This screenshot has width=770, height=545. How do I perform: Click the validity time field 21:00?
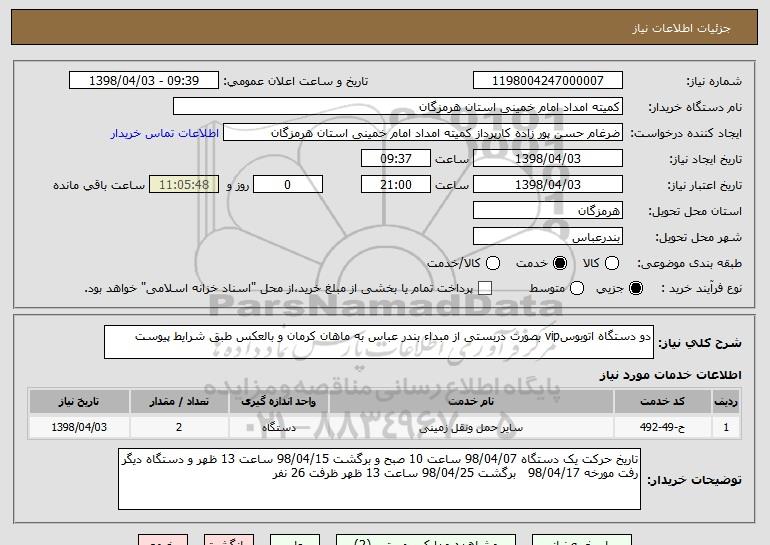[x=396, y=185]
